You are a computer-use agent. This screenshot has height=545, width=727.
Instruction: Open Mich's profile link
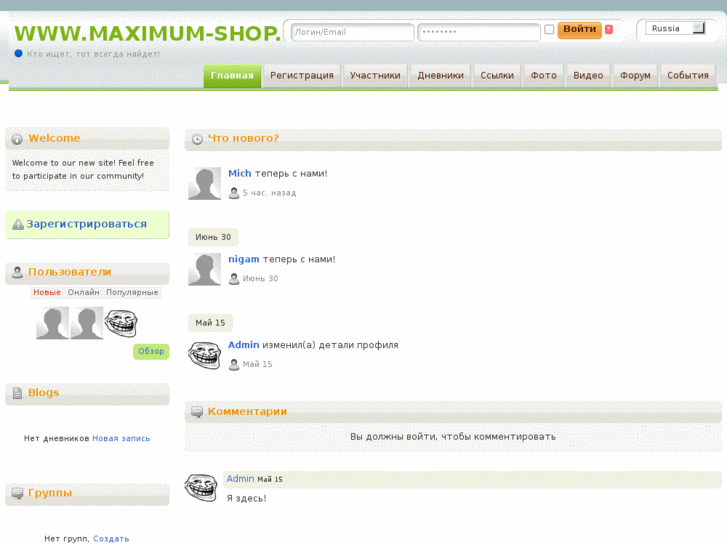(240, 173)
